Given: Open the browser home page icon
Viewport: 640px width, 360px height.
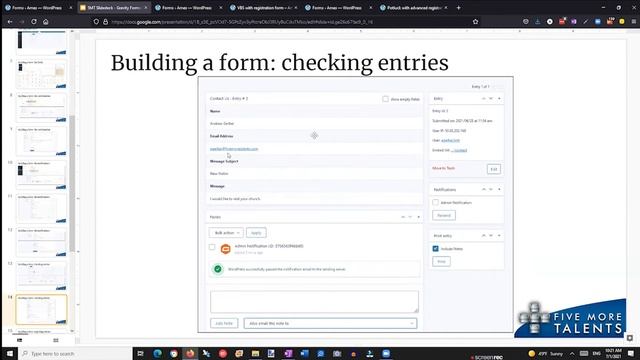Looking at the screenshot, I should (46, 22).
